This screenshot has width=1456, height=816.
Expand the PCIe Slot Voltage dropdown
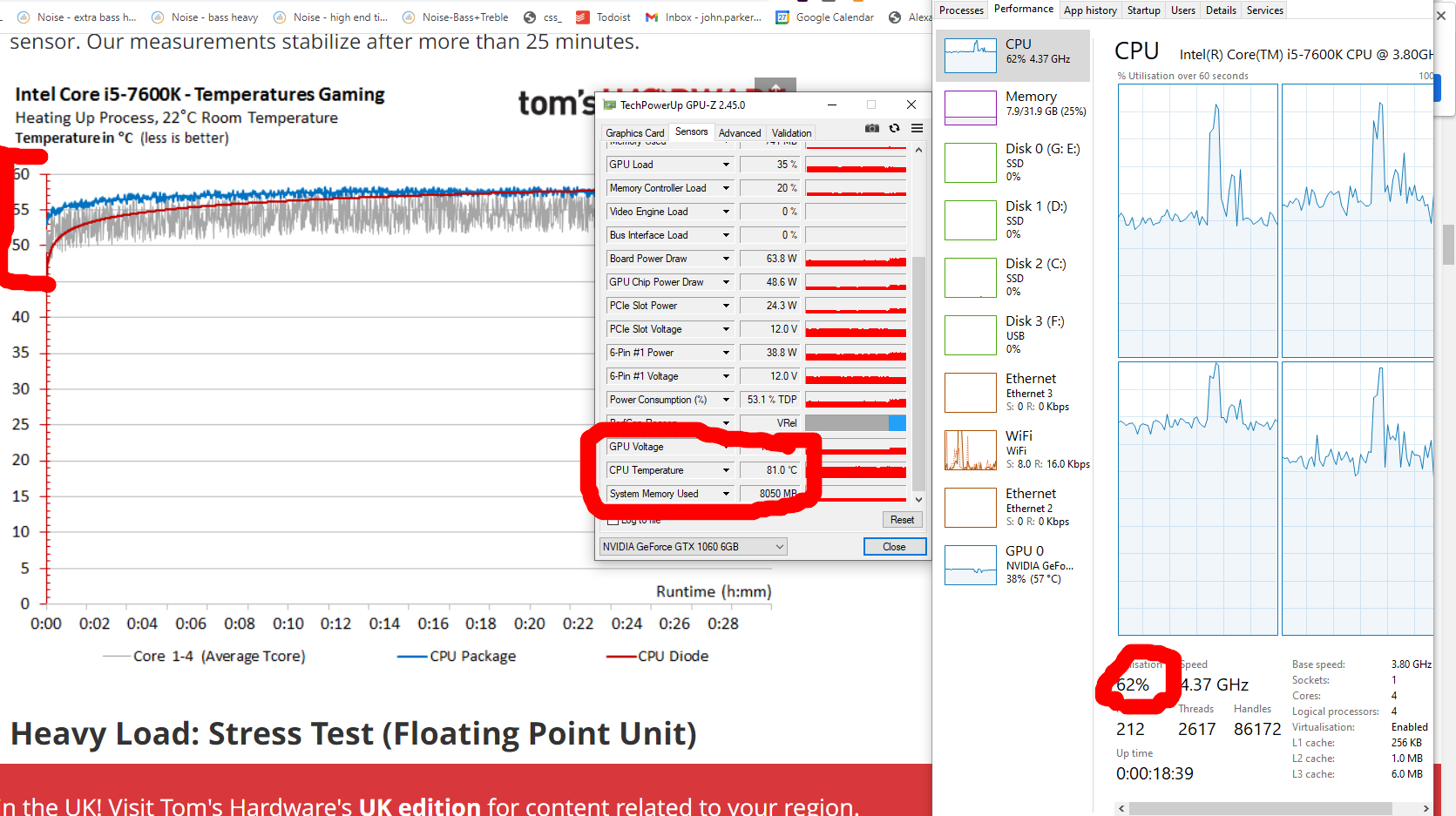pyautogui.click(x=726, y=329)
